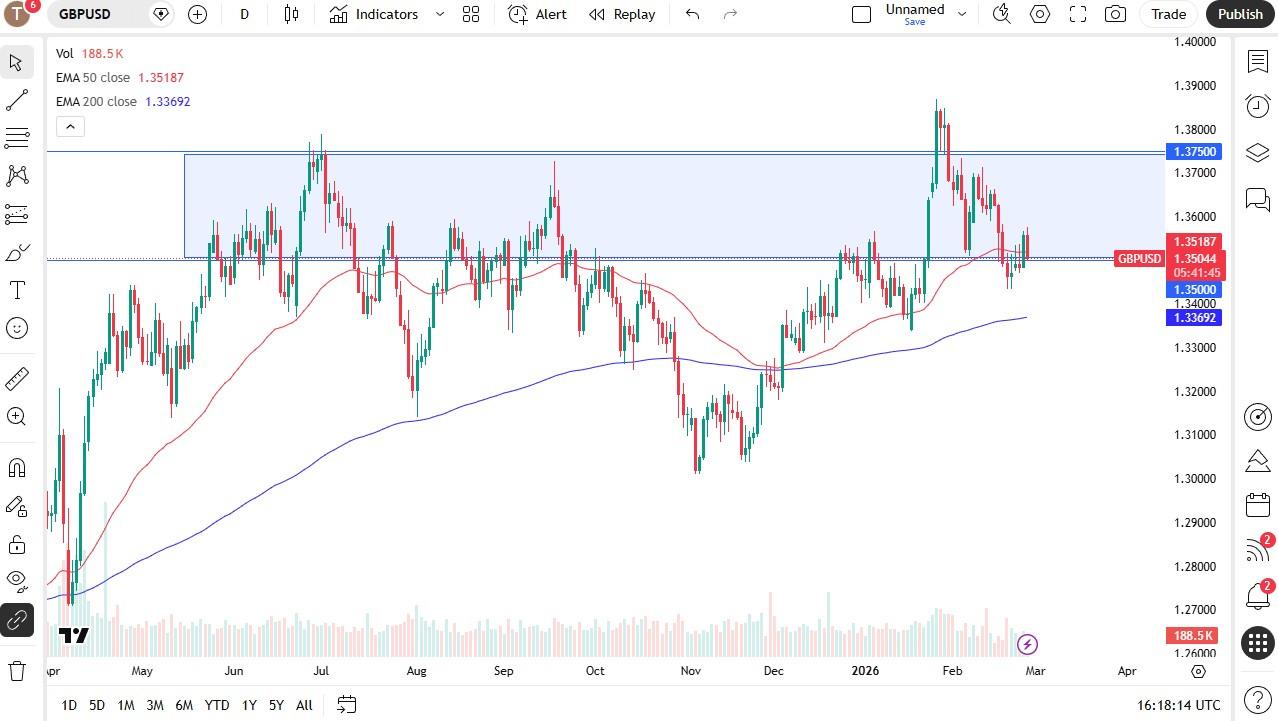The height and width of the screenshot is (721, 1278).
Task: Select the trend line drawing tool
Action: tap(16, 99)
